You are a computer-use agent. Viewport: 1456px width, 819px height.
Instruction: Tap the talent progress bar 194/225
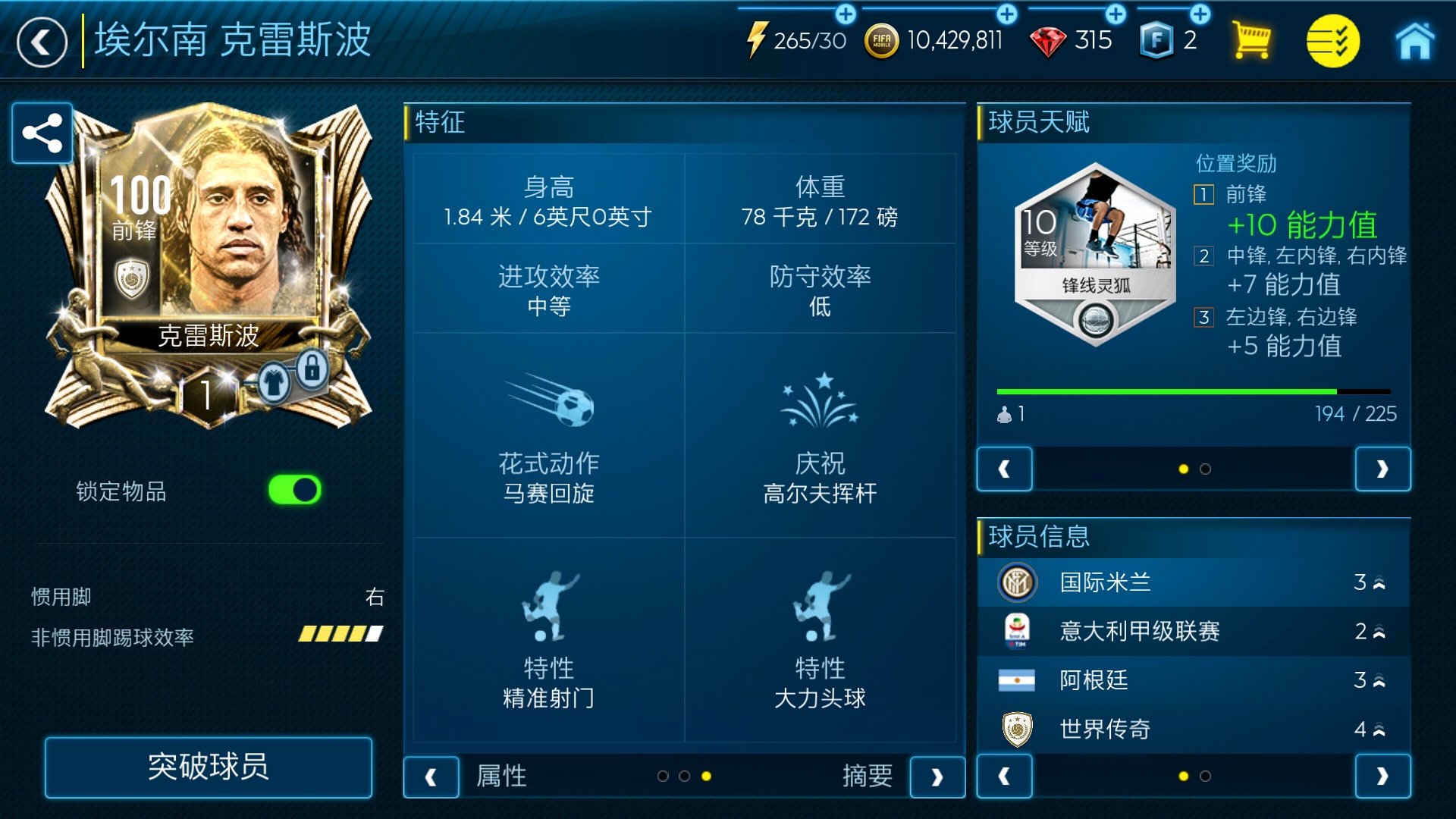(x=1194, y=392)
